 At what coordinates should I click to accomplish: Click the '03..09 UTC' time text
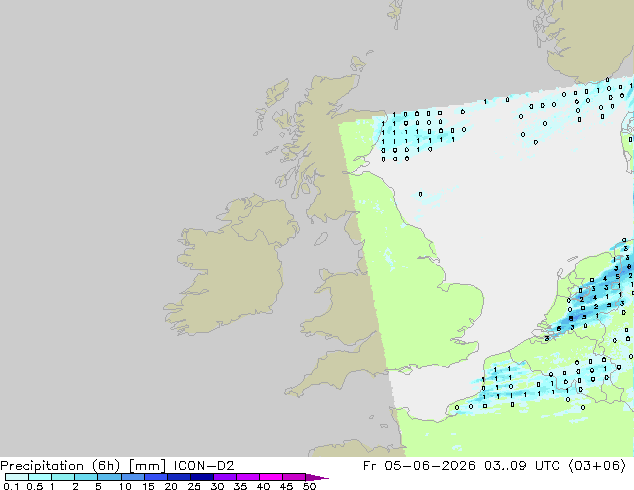pyautogui.click(x=522, y=466)
